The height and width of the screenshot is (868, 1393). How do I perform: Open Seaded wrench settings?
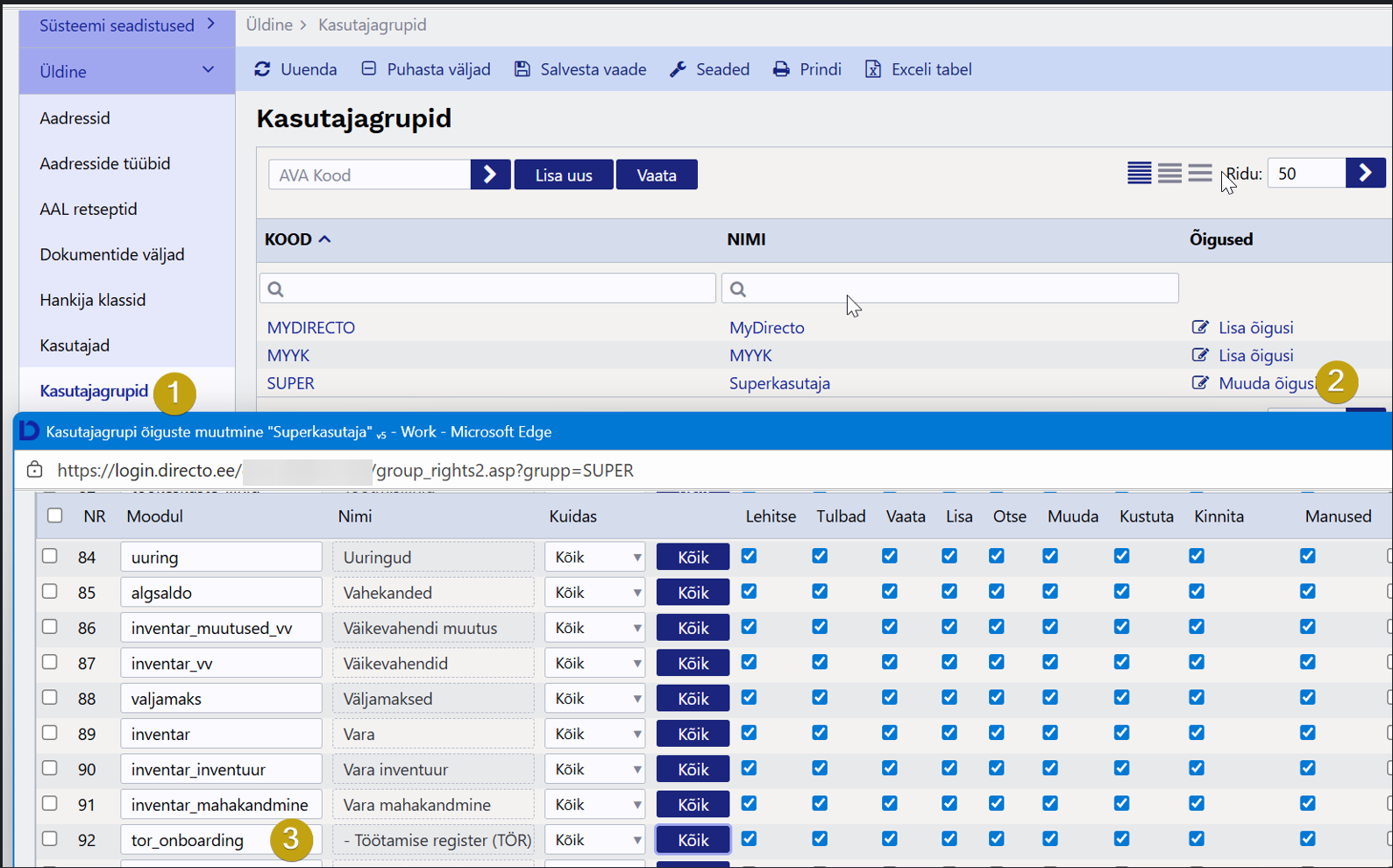point(678,69)
